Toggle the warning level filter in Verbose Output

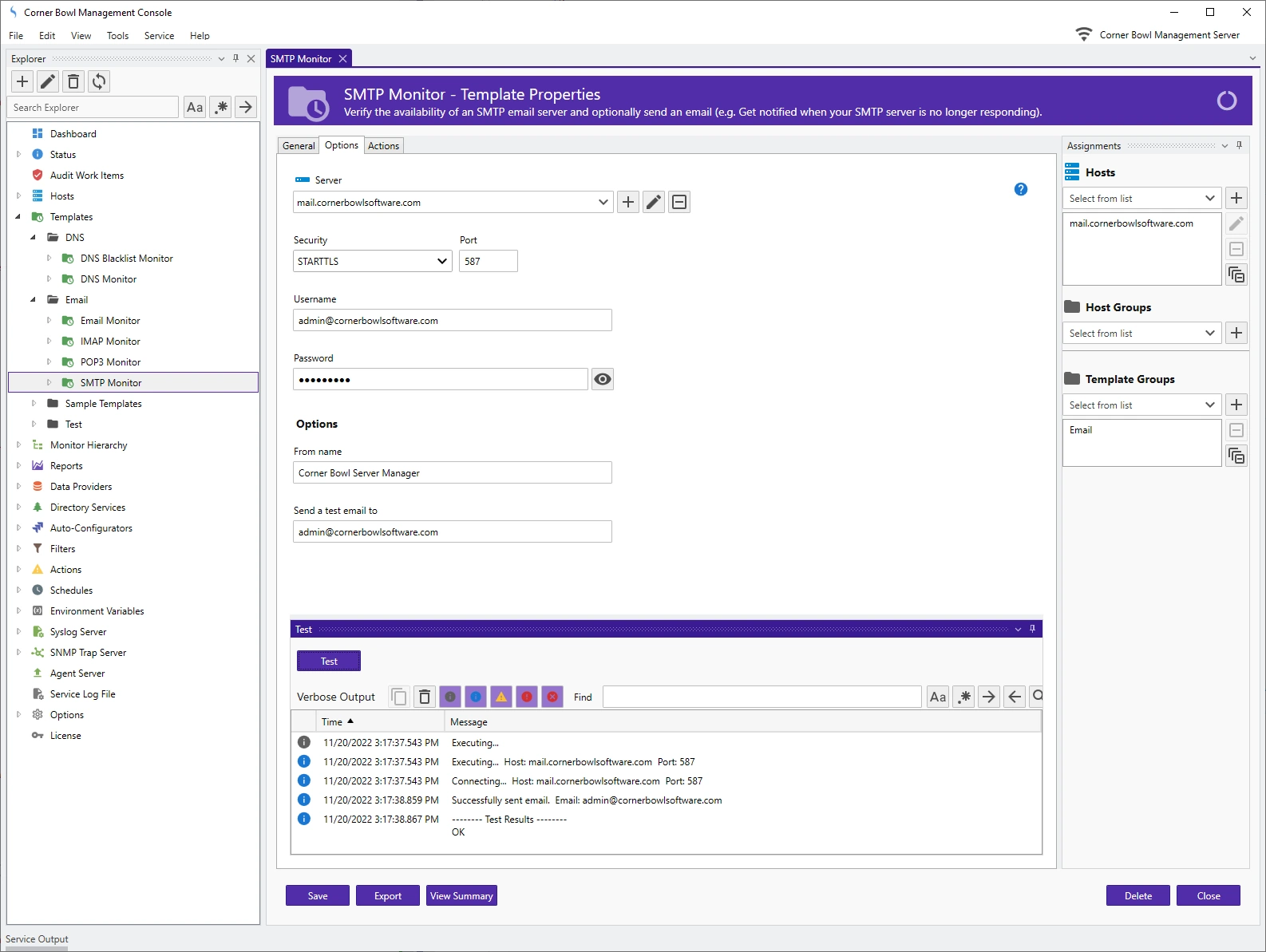pyautogui.click(x=501, y=697)
